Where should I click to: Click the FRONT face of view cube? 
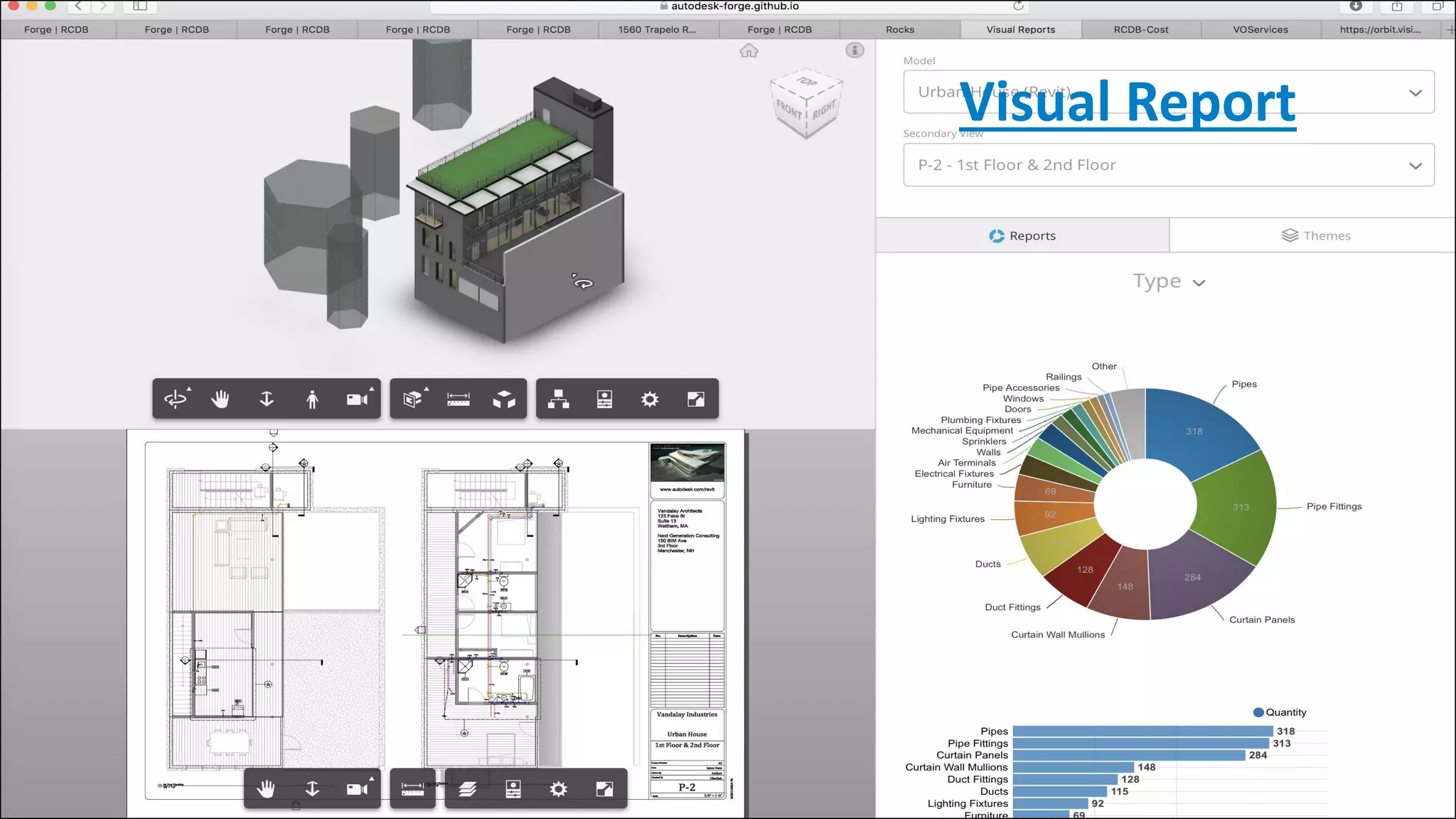pos(788,110)
